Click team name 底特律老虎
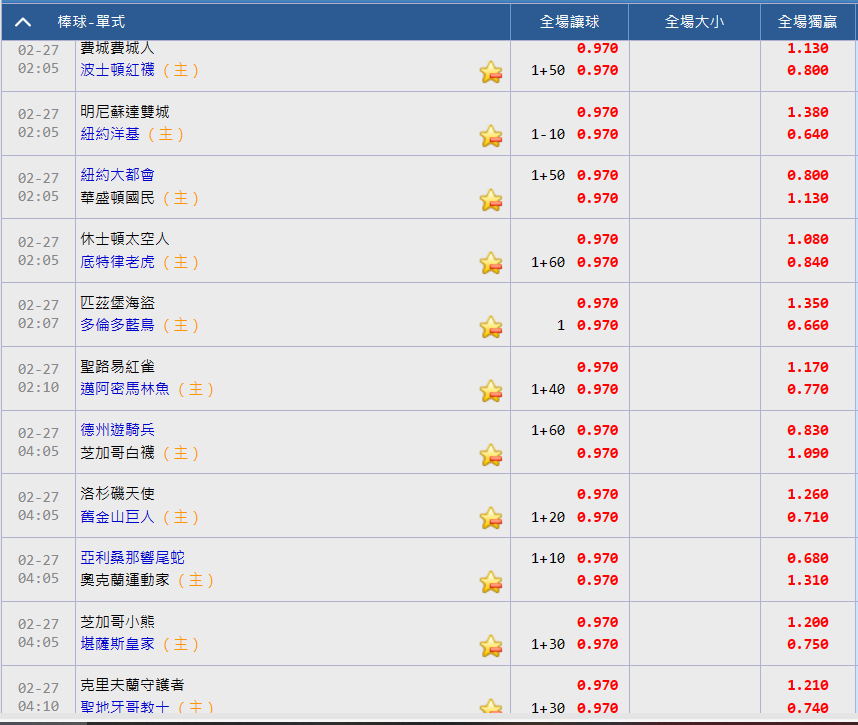The width and height of the screenshot is (858, 725). click(x=118, y=262)
